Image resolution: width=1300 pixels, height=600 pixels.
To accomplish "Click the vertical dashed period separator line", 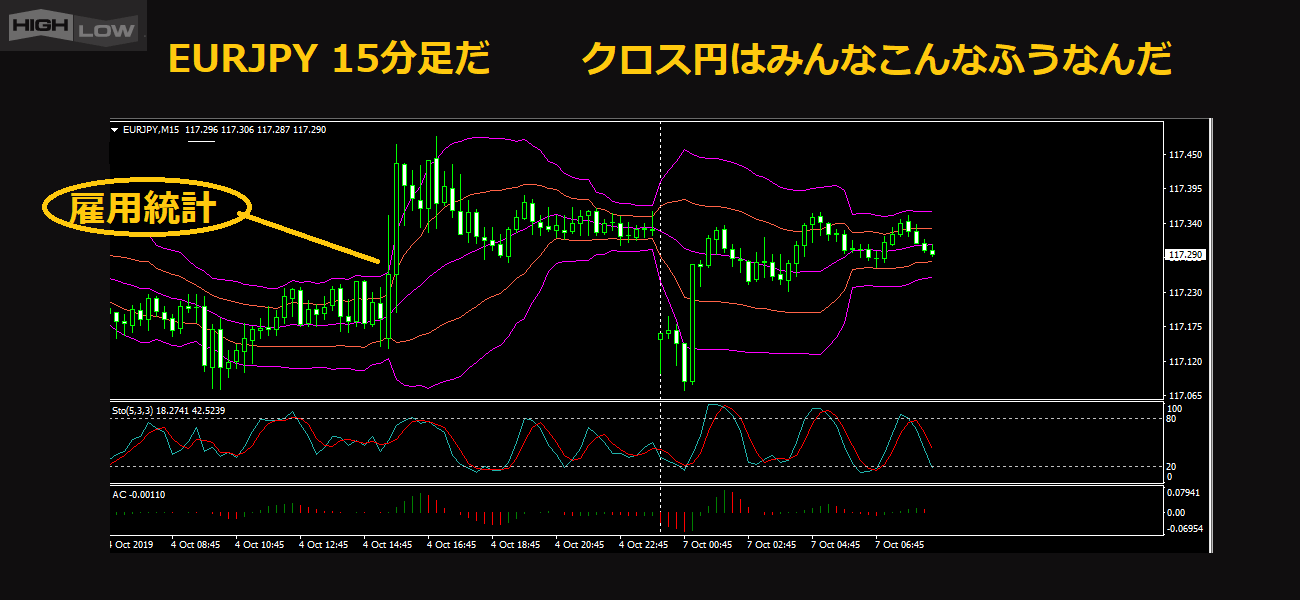I will pyautogui.click(x=660, y=300).
